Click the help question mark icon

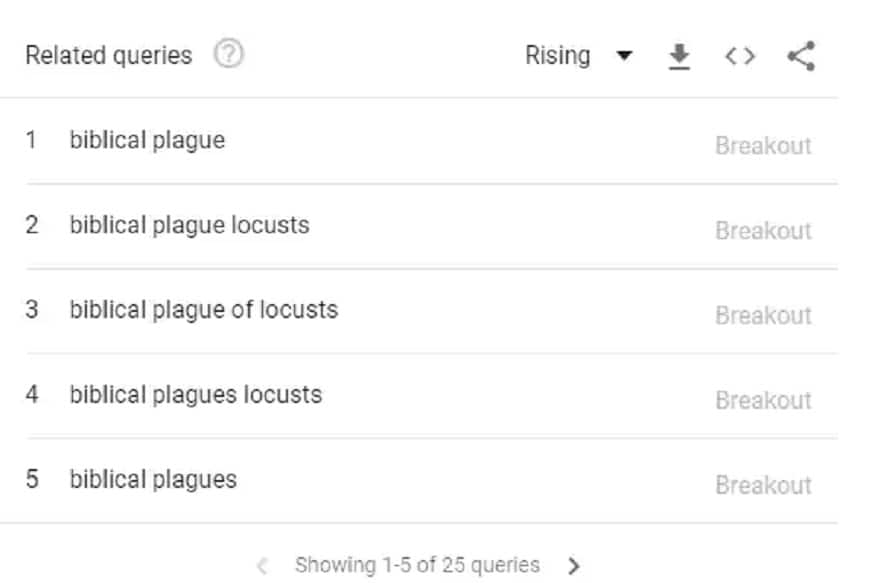(229, 55)
